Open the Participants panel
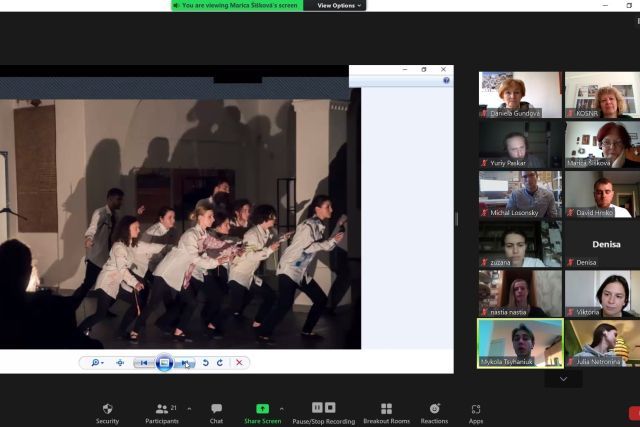The width and height of the screenshot is (640, 427). (x=160, y=409)
